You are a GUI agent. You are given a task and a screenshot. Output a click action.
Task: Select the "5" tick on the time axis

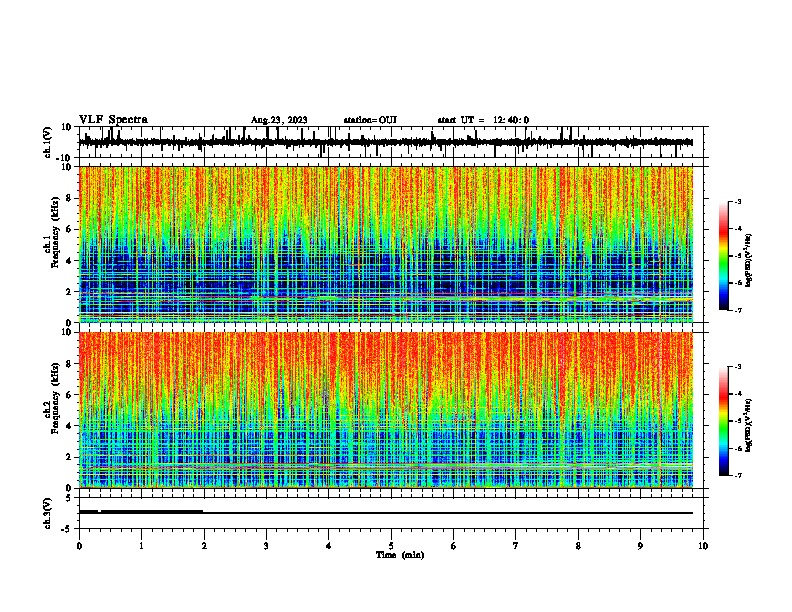391,546
